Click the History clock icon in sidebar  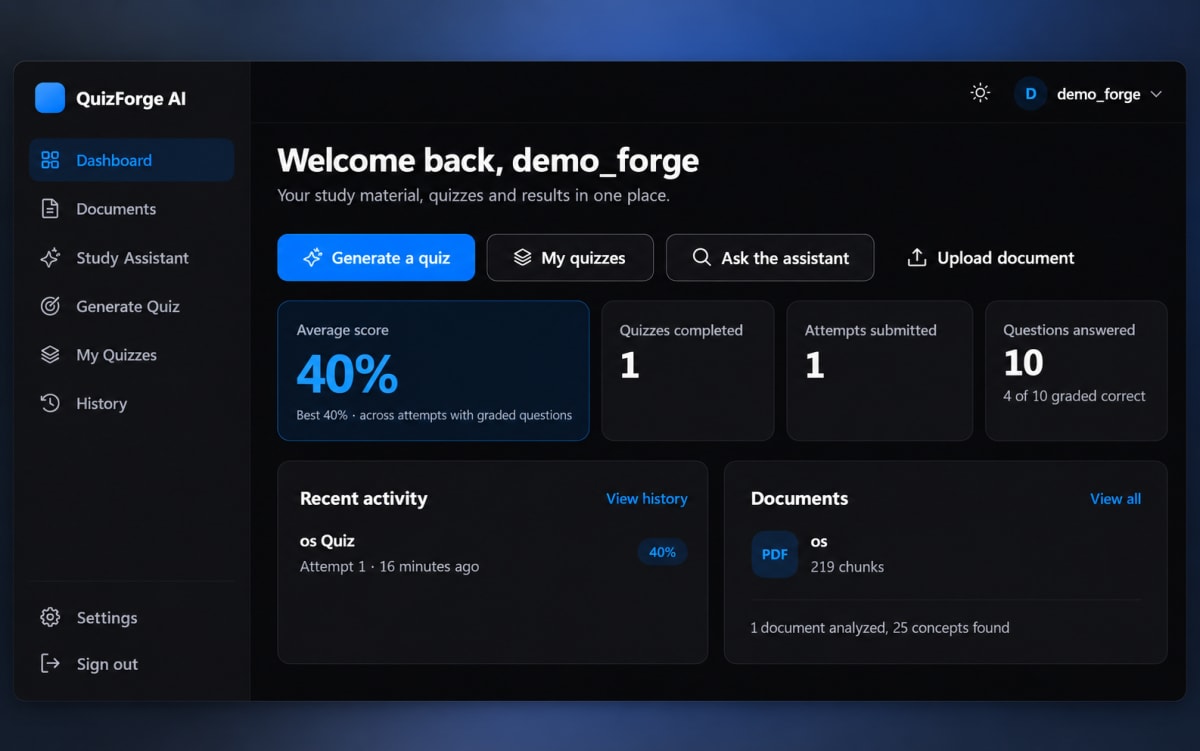tap(50, 403)
